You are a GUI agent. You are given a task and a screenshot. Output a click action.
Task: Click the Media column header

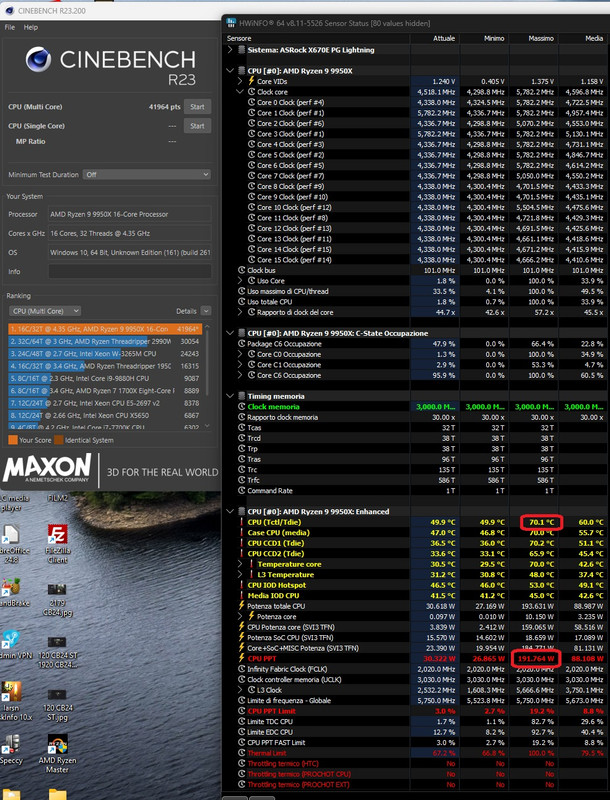point(594,38)
